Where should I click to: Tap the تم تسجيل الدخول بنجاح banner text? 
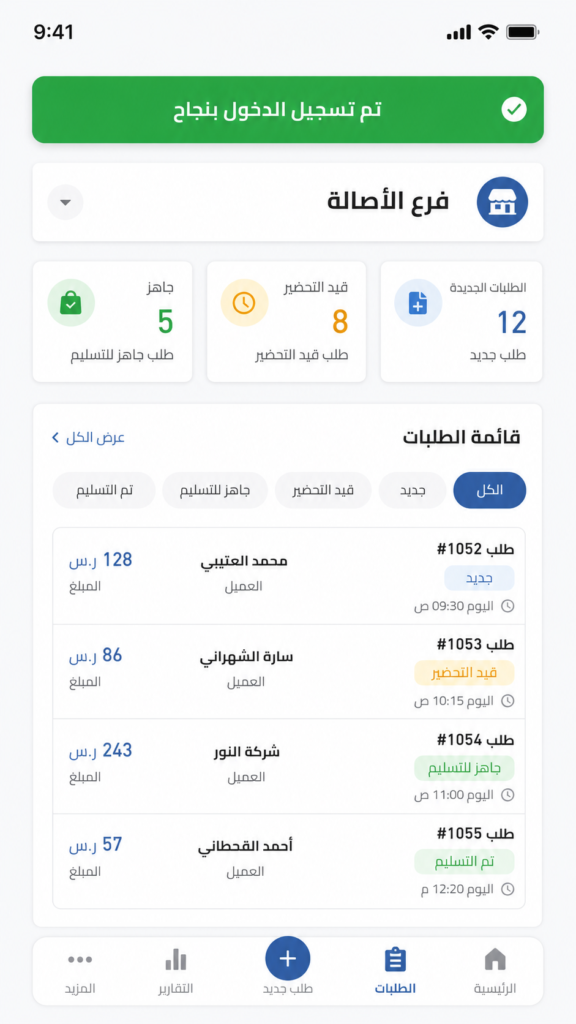point(278,110)
